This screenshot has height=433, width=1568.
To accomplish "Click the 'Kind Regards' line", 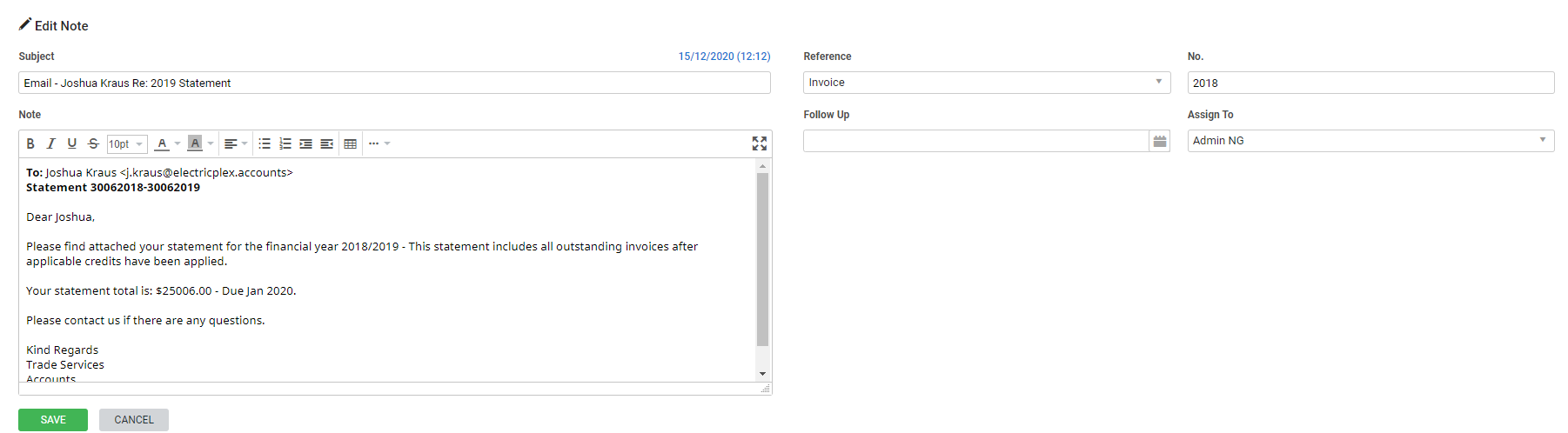I will (x=62, y=350).
